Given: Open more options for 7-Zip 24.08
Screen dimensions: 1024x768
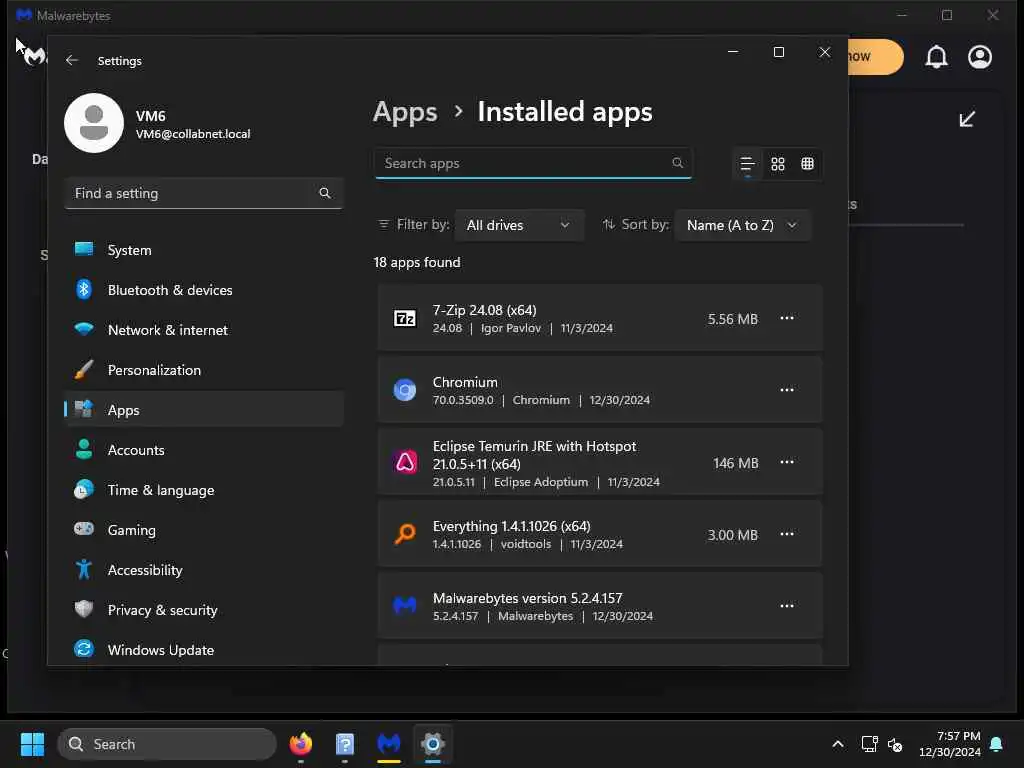Looking at the screenshot, I should pos(787,318).
